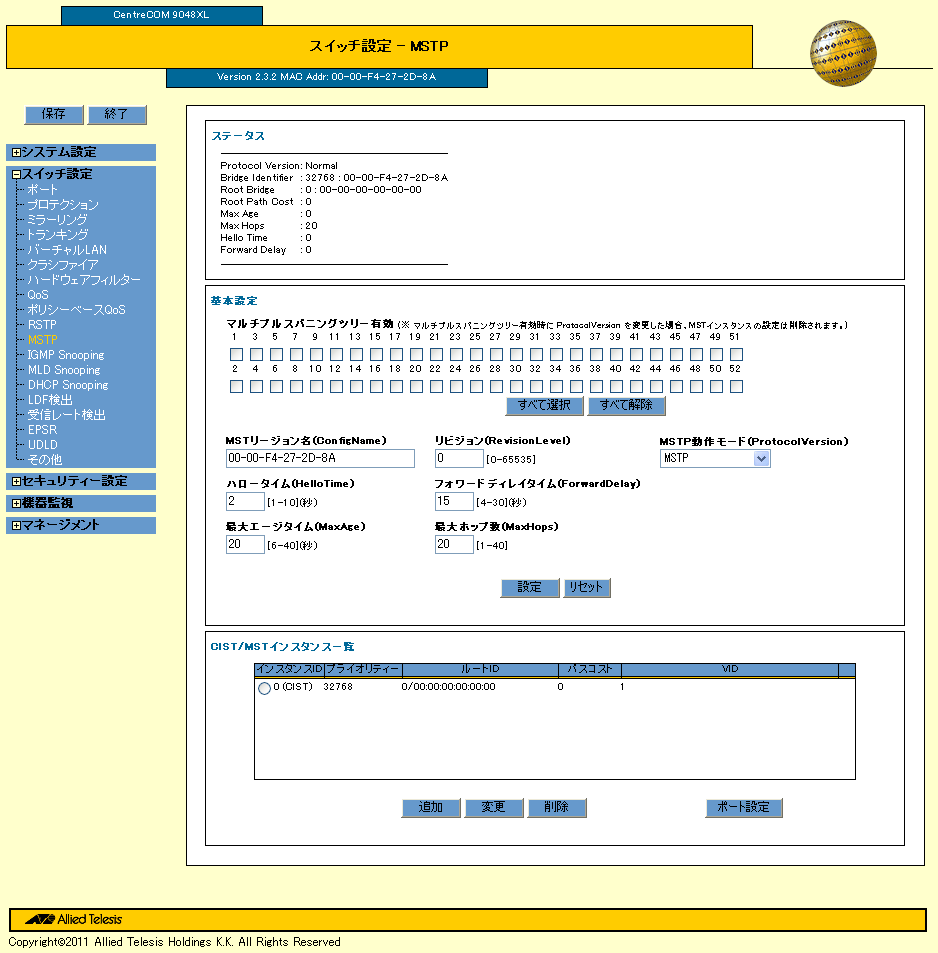938x953 pixels.
Task: Click the MSTリージョン名 ConfigName field
Action: click(x=320, y=458)
